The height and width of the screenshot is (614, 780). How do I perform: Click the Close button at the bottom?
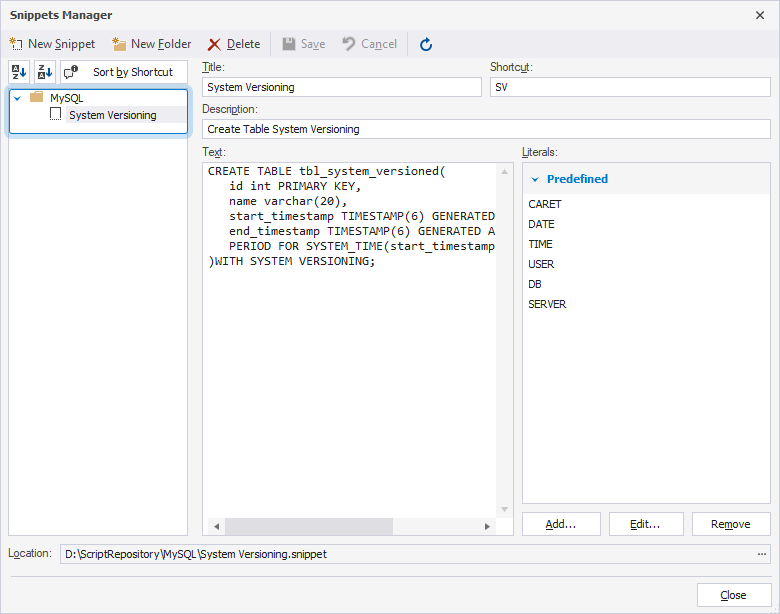734,595
